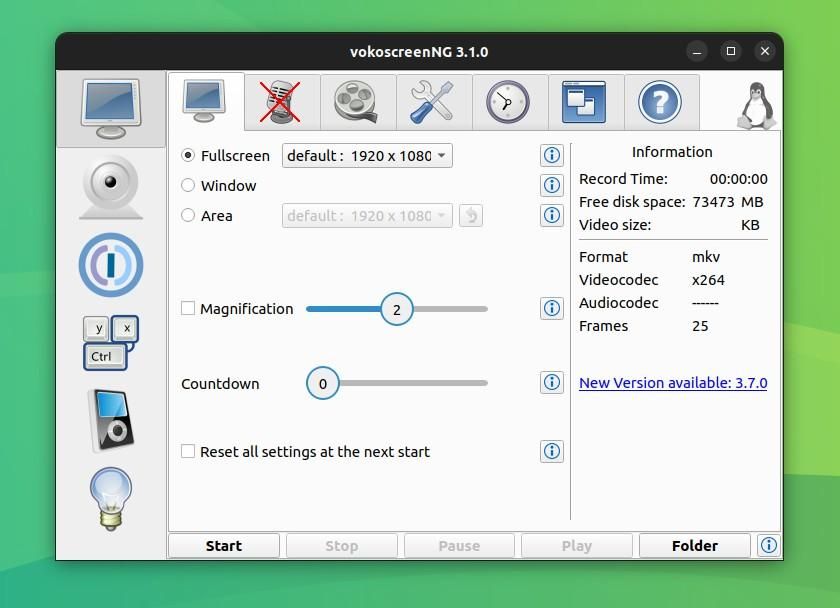Maximize the vokoscreenNG window
Screen dimensions: 840x608
[x=731, y=51]
